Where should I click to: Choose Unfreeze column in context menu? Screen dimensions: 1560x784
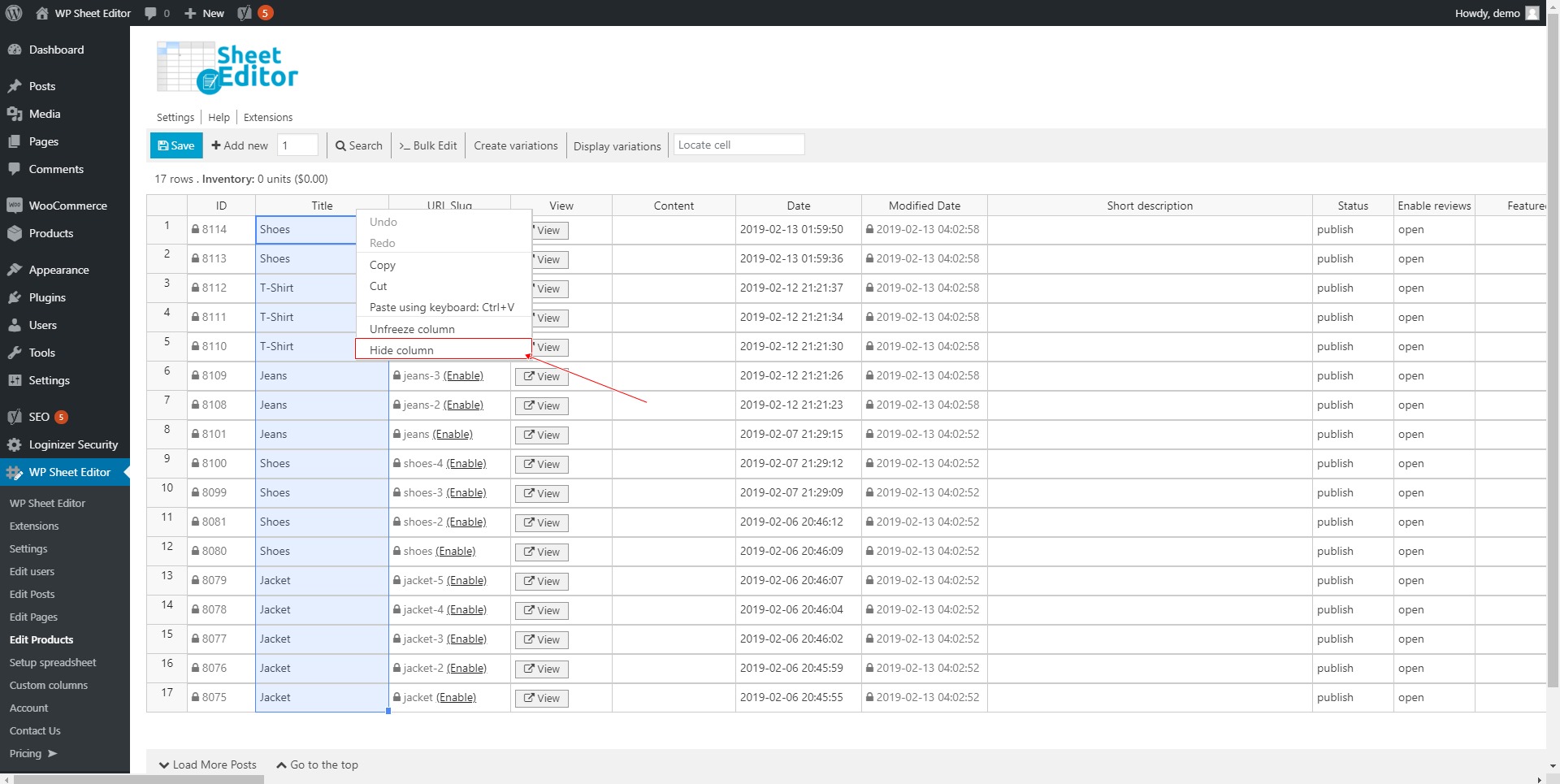point(412,329)
